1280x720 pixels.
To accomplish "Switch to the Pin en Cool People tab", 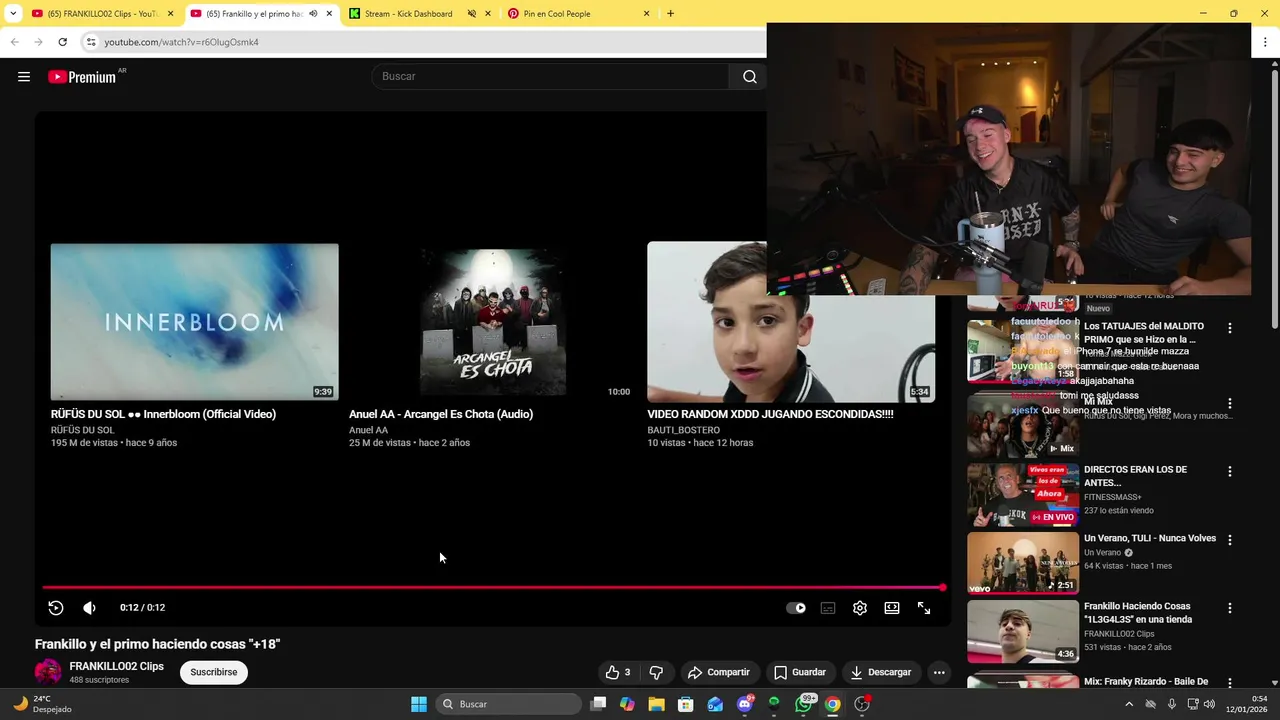I will tap(557, 14).
